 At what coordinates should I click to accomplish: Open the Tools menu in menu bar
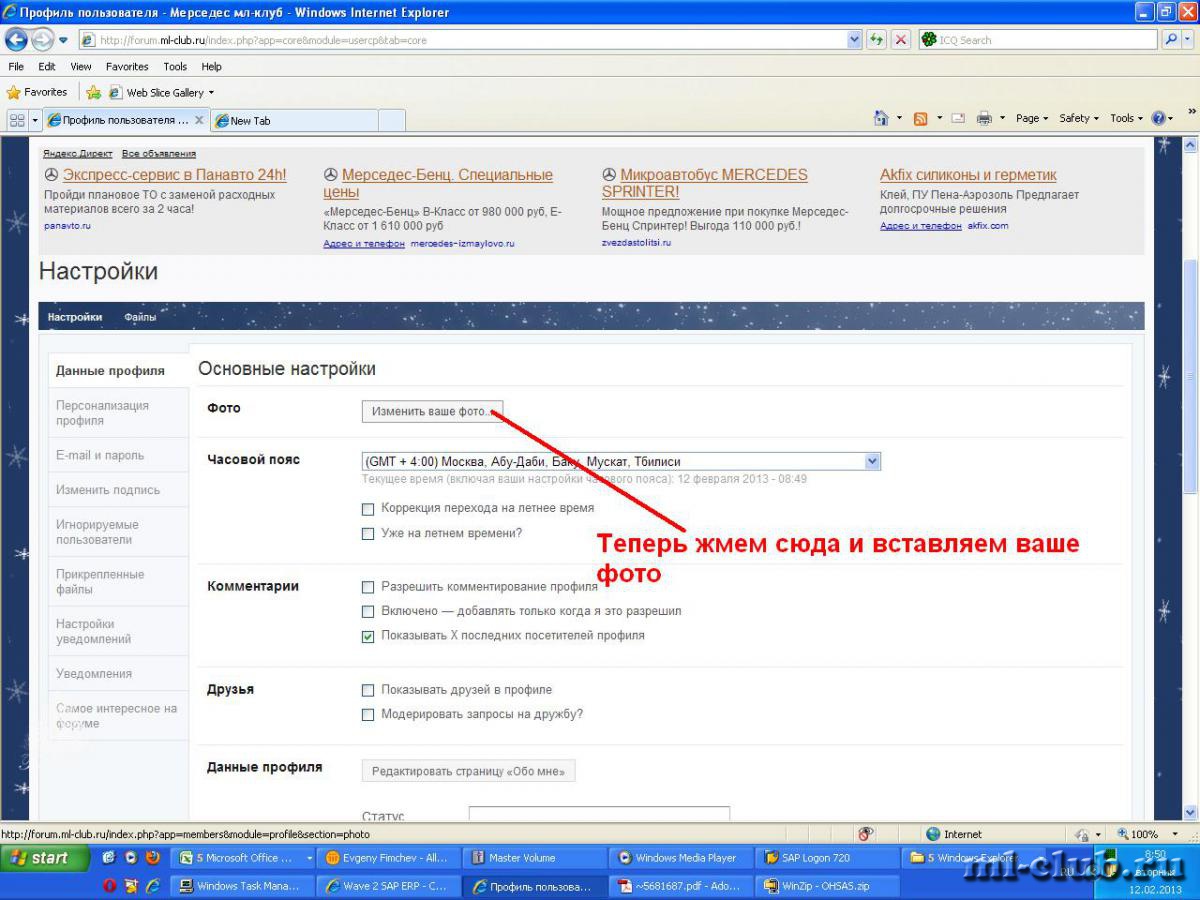tap(175, 66)
